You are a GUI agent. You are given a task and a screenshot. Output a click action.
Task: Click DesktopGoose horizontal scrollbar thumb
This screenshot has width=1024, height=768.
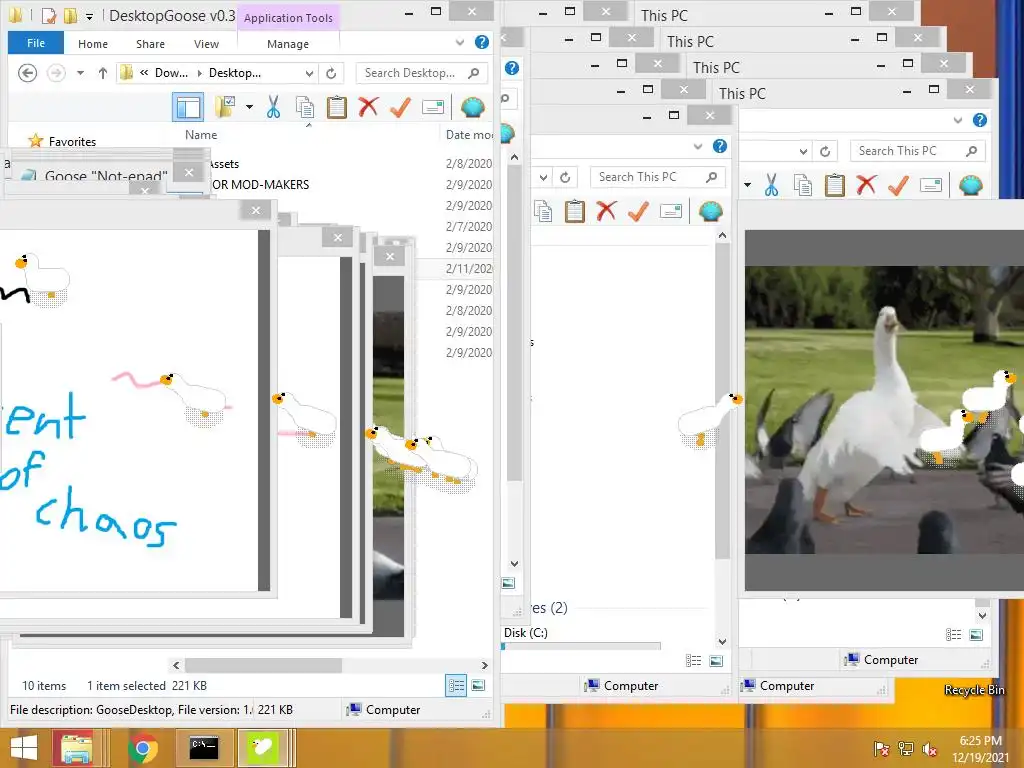click(x=263, y=665)
